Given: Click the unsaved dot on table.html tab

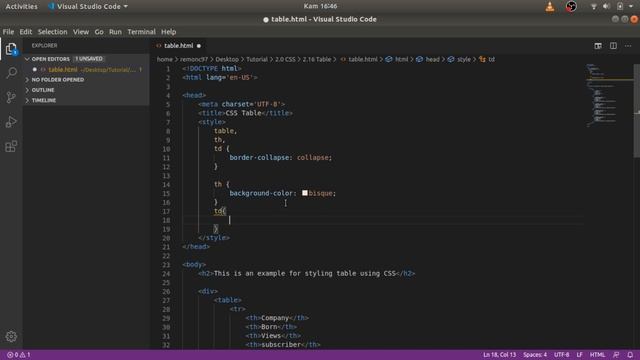Looking at the screenshot, I should coord(199,46).
